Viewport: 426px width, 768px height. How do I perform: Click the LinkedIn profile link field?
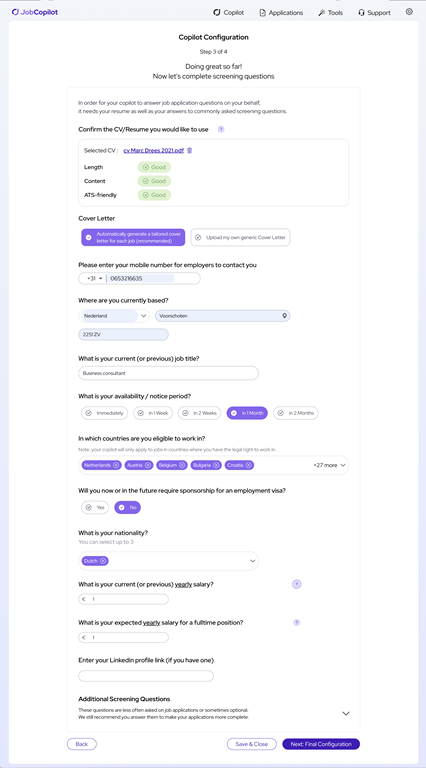click(146, 676)
